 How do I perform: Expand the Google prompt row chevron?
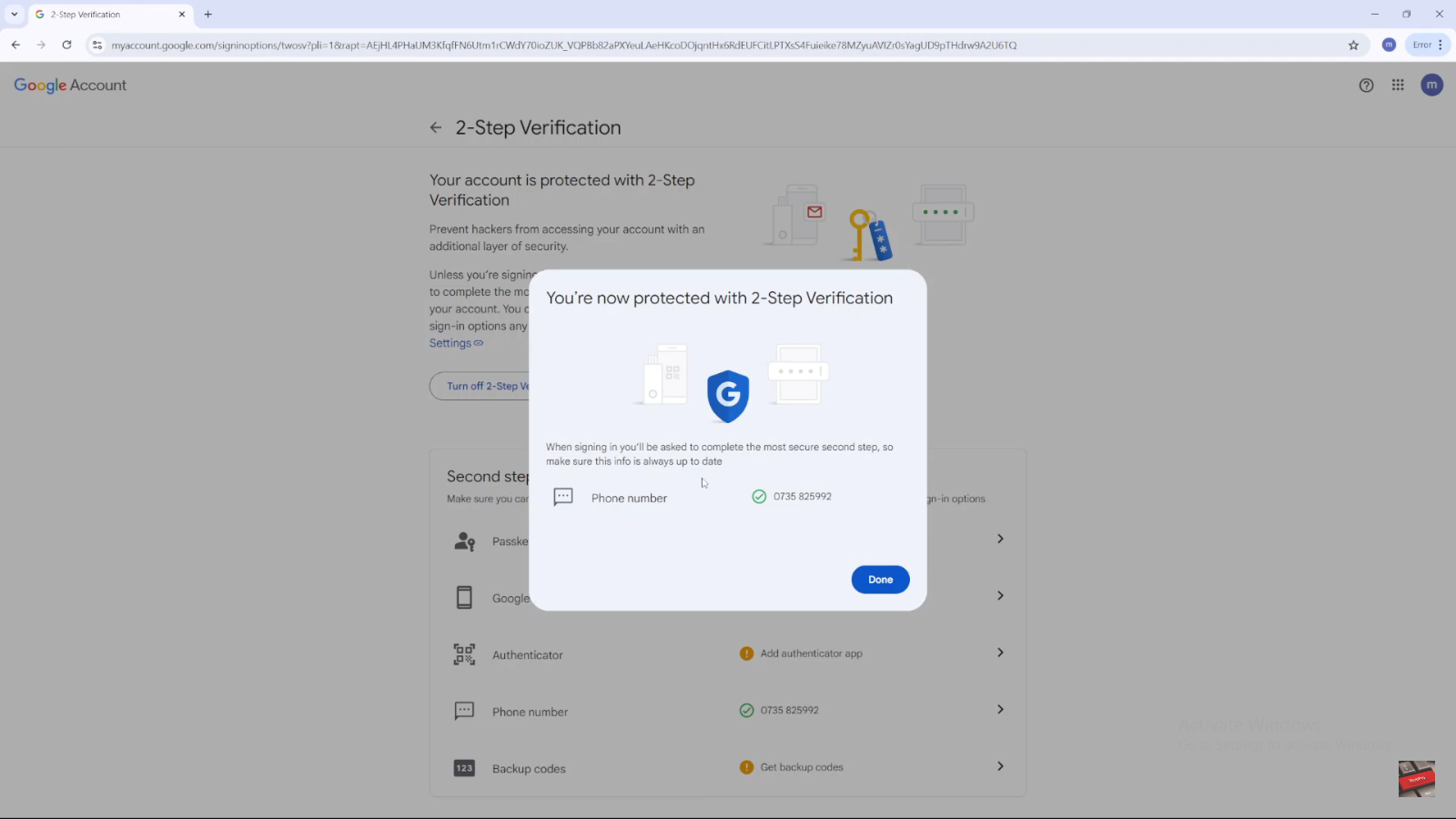click(1000, 595)
